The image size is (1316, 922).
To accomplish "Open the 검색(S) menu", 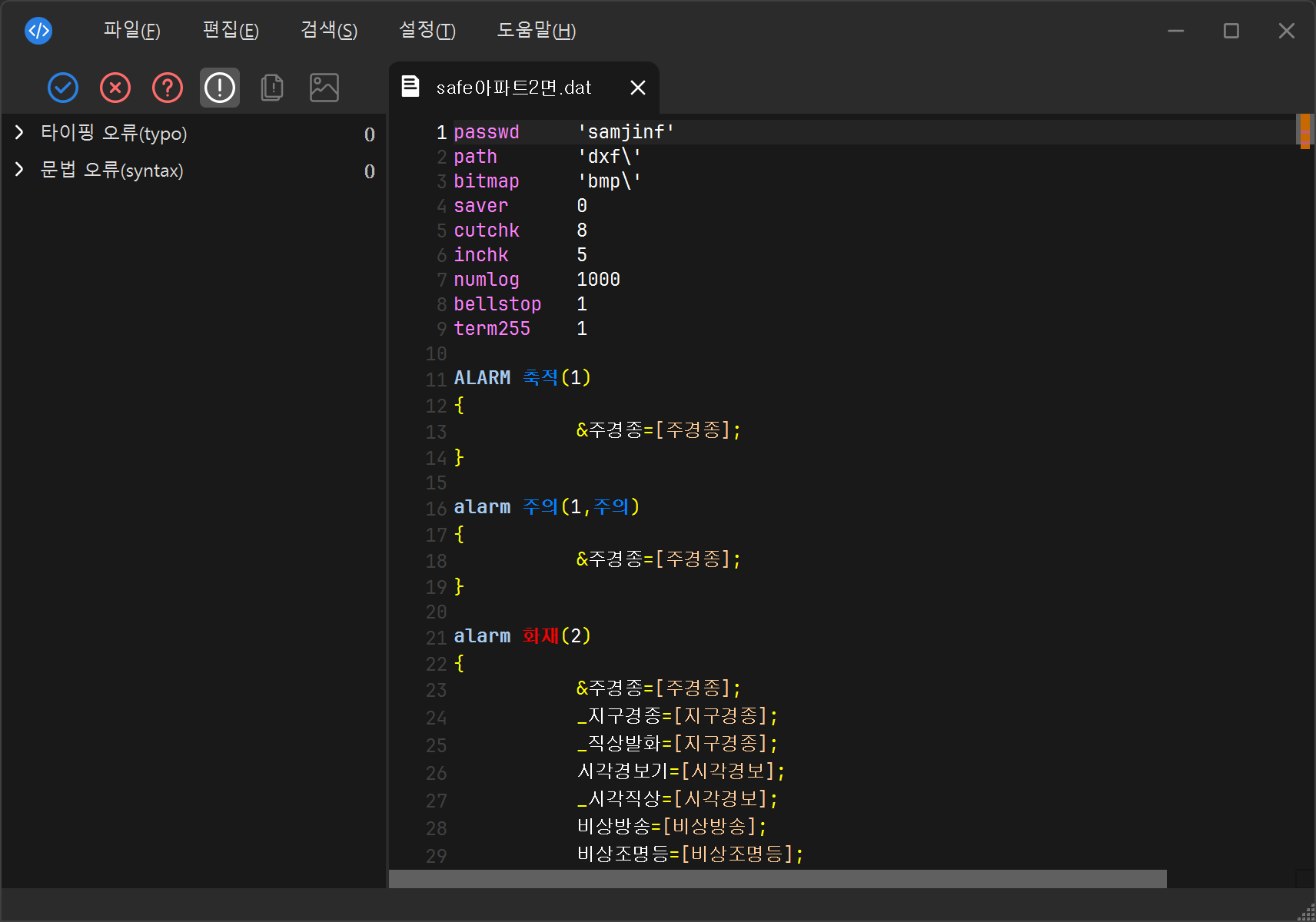I will 328,31.
